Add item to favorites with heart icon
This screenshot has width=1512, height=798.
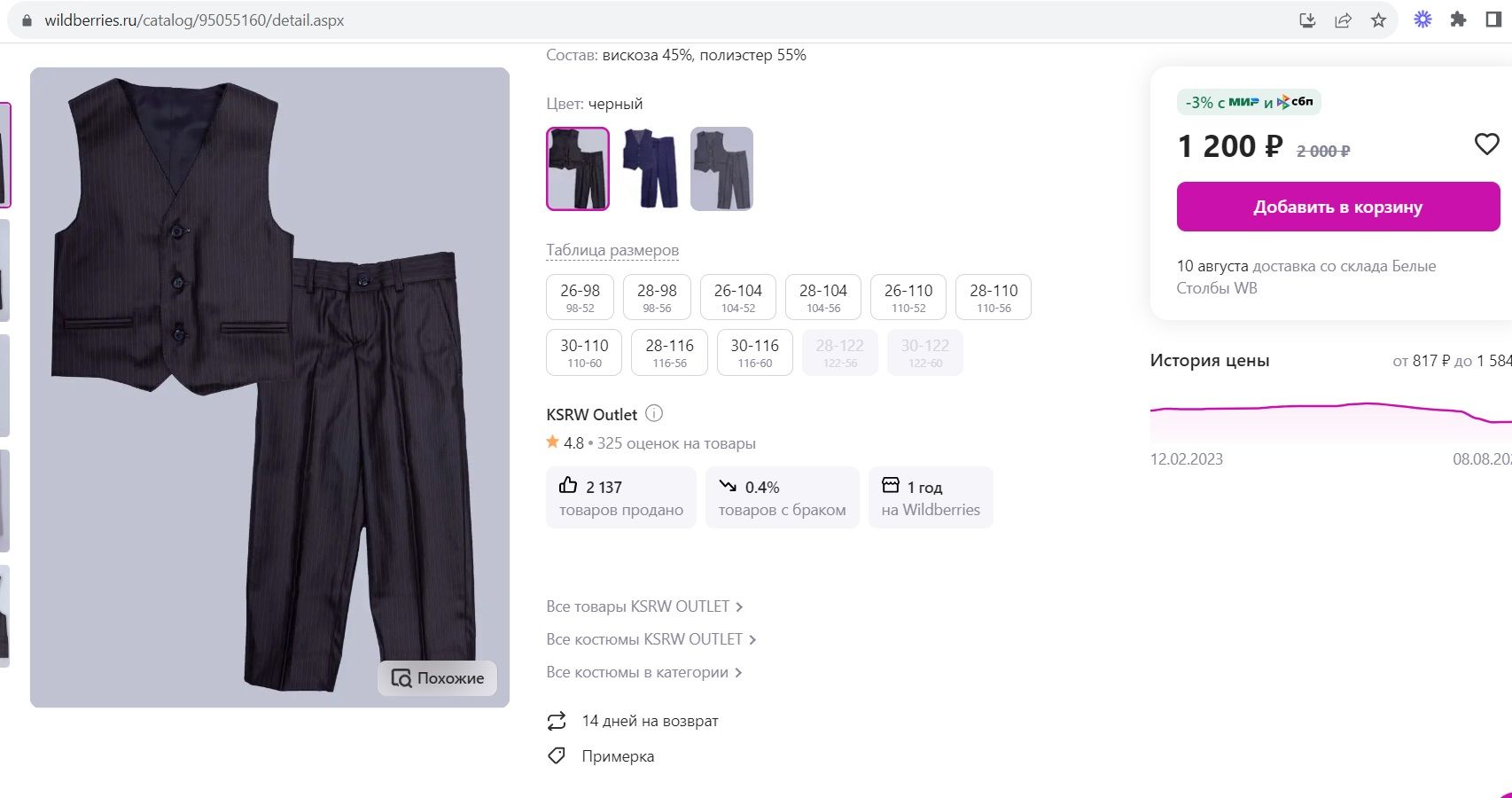1486,145
